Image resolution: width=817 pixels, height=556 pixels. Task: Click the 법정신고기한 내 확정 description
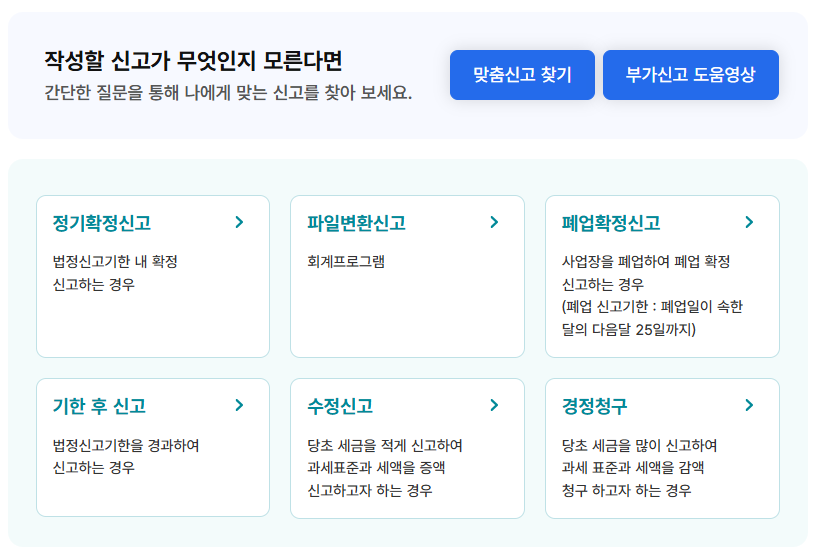(115, 261)
